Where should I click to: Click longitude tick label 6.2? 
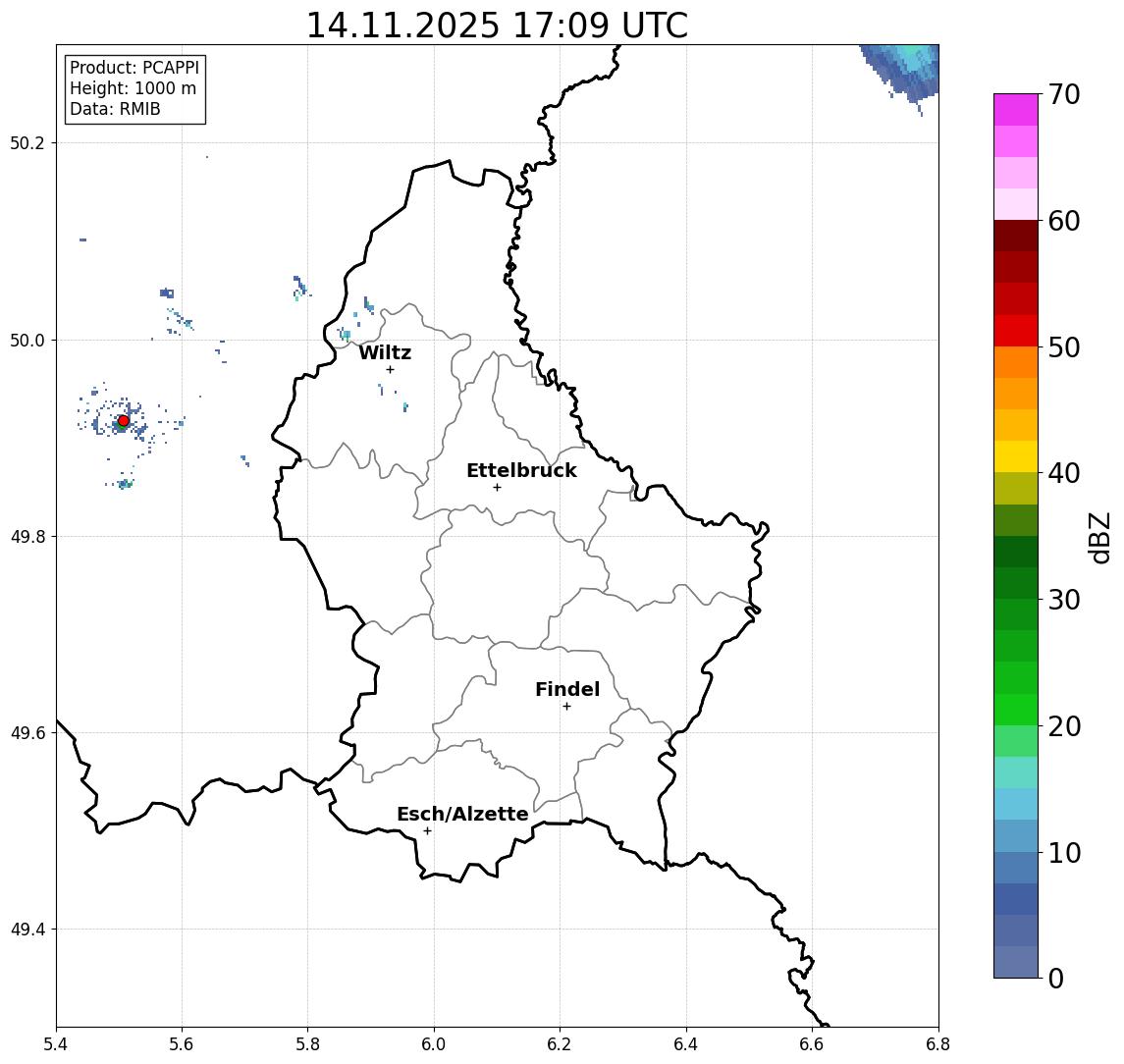point(560,1044)
